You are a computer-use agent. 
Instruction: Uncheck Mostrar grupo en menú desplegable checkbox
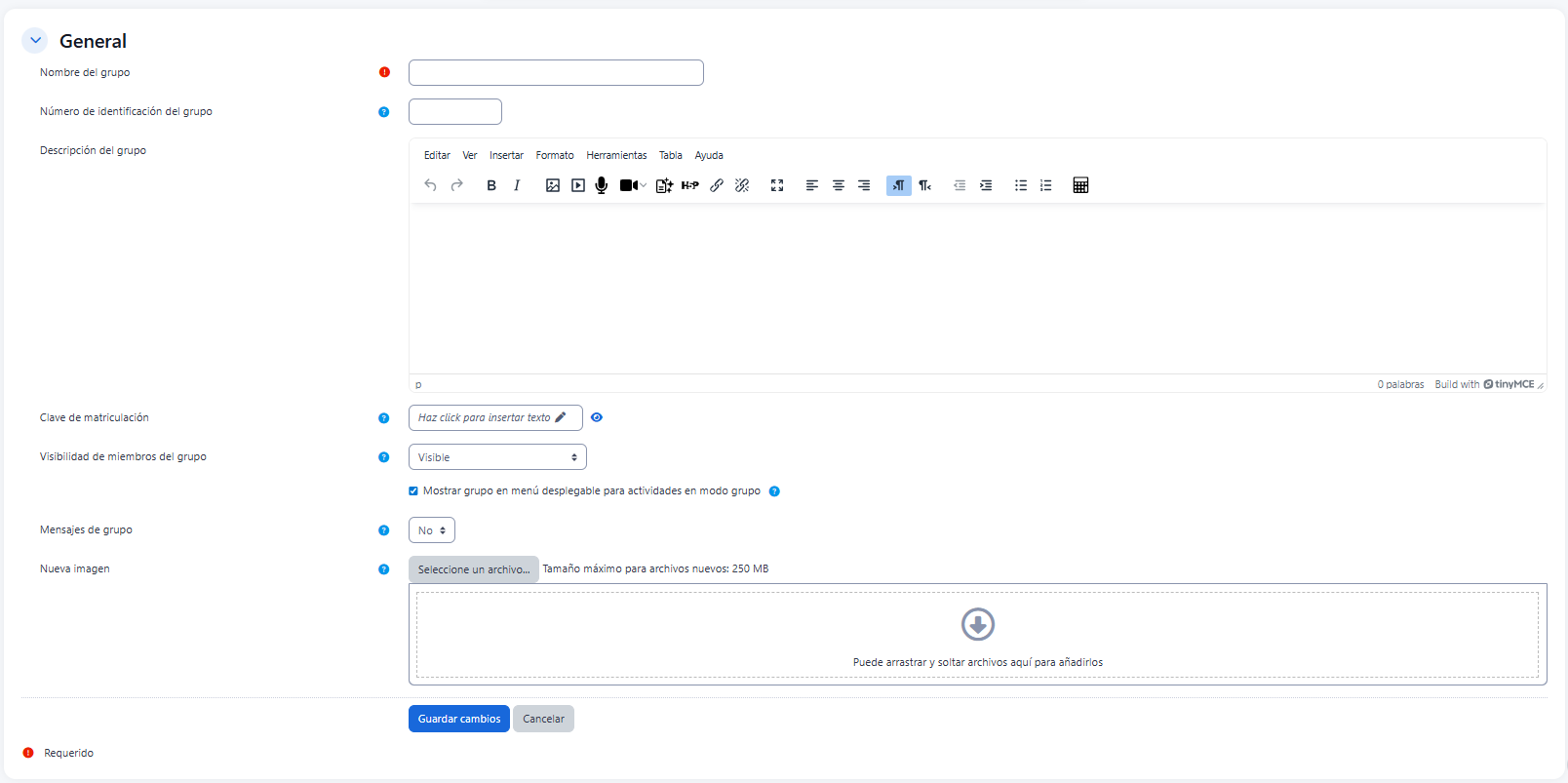click(x=413, y=491)
